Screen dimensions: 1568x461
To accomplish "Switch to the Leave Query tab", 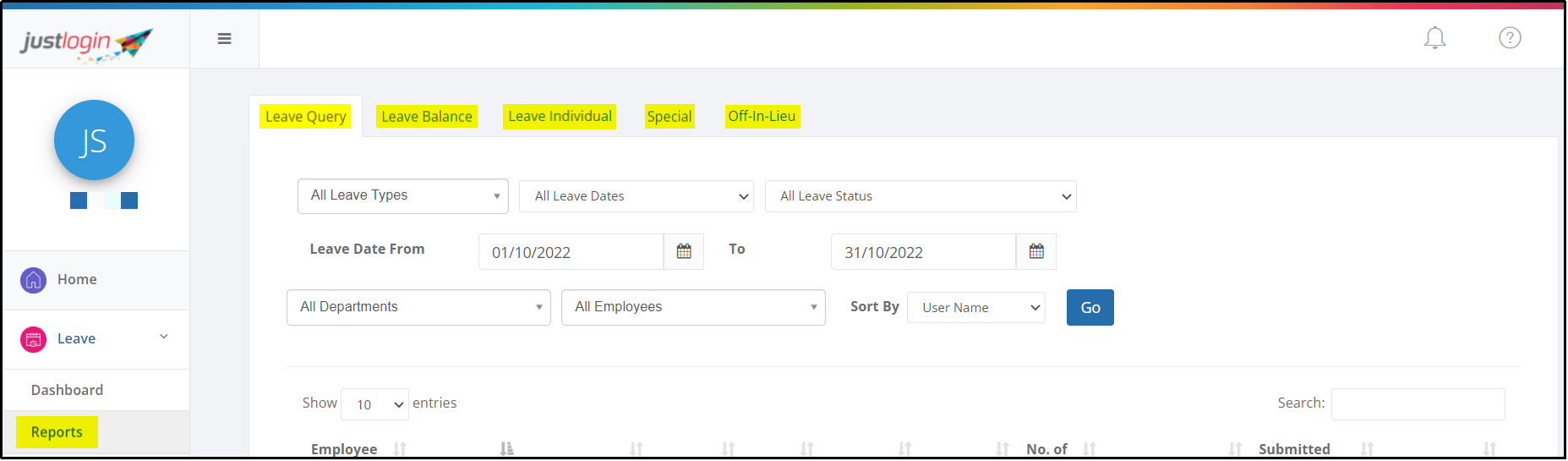I will (x=305, y=117).
